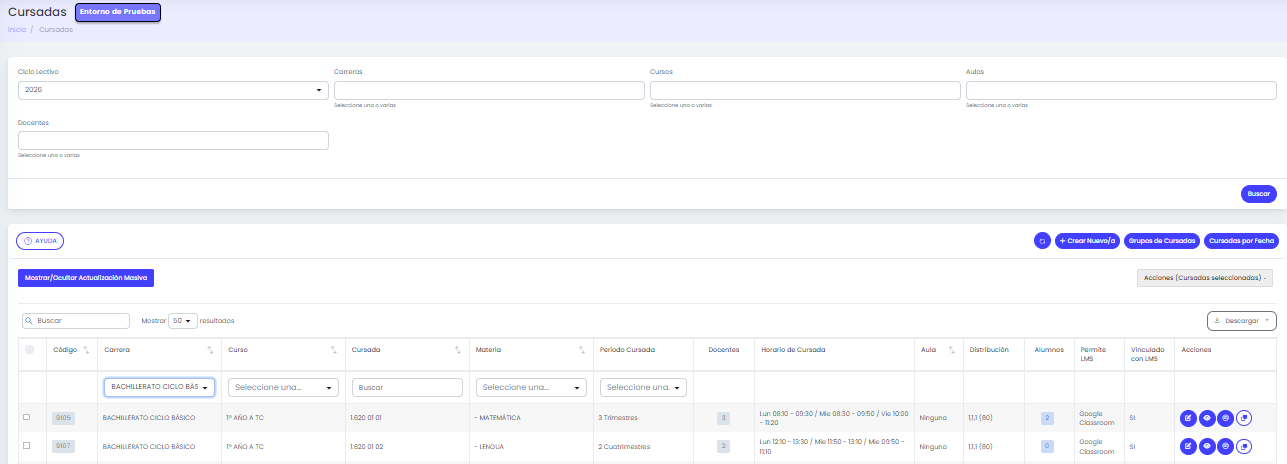Focus the Docentes multi-select field

(x=173, y=140)
